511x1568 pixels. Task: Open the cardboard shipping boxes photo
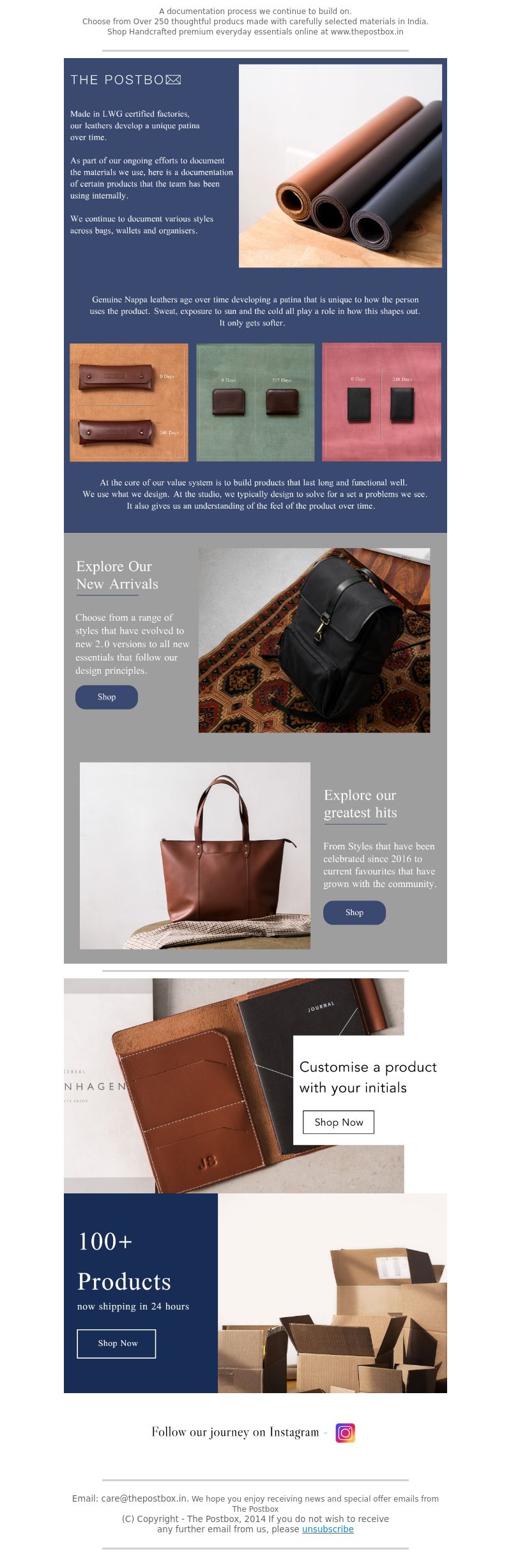333,1293
